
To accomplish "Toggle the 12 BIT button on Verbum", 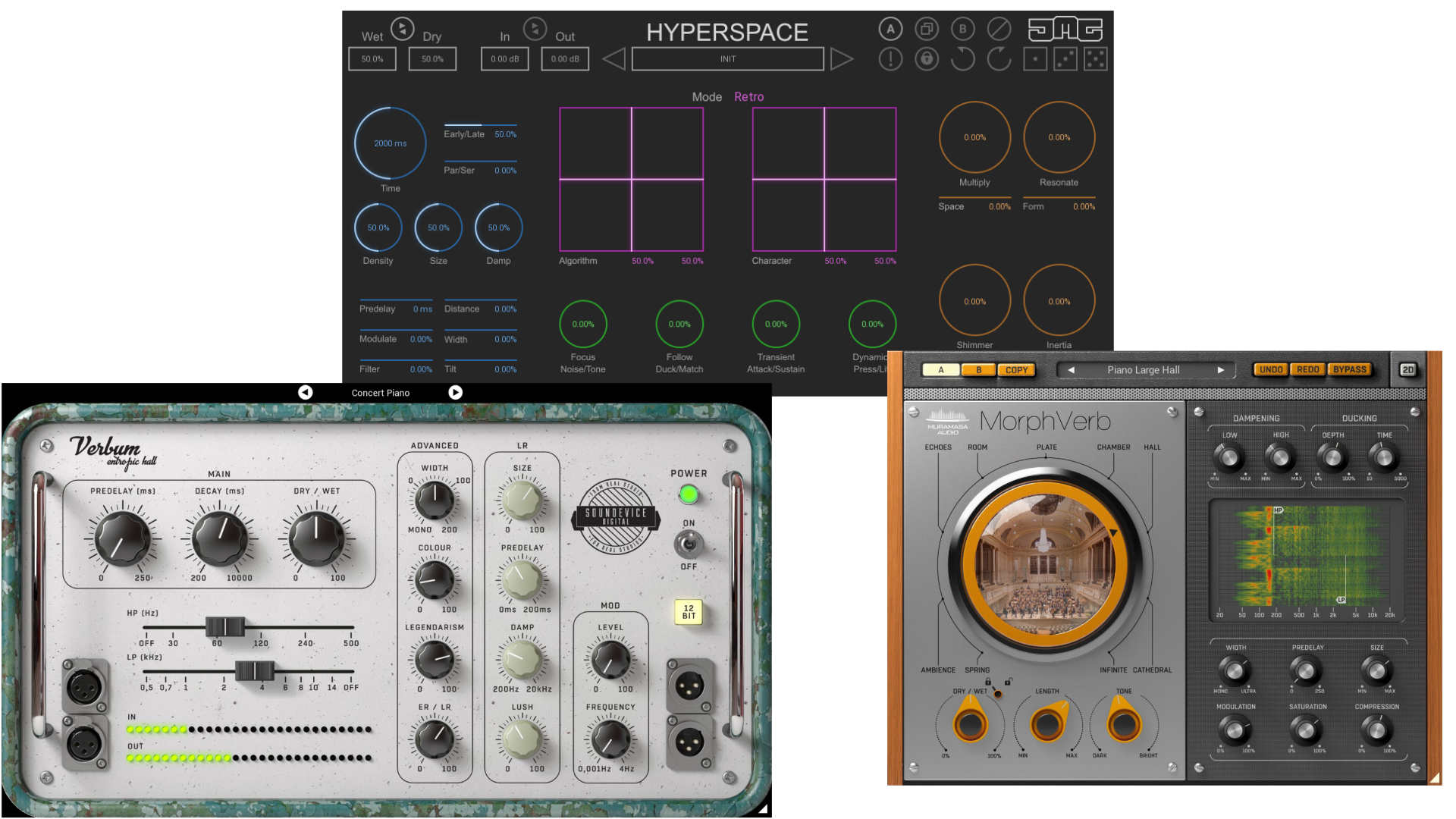I will (689, 612).
